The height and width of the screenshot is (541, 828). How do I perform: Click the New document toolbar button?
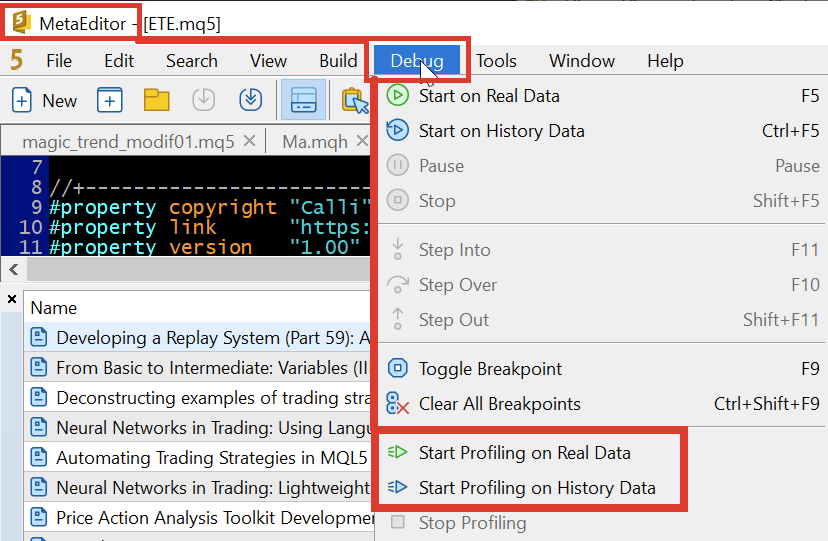[x=44, y=100]
